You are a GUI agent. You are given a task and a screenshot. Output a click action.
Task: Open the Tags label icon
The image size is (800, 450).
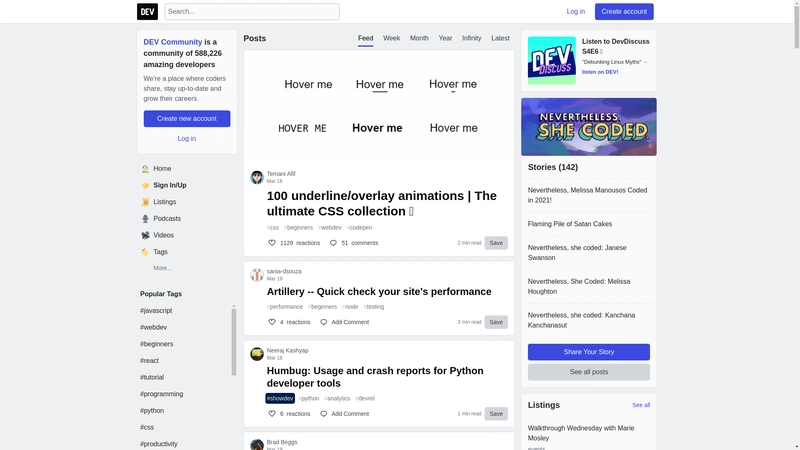point(145,252)
